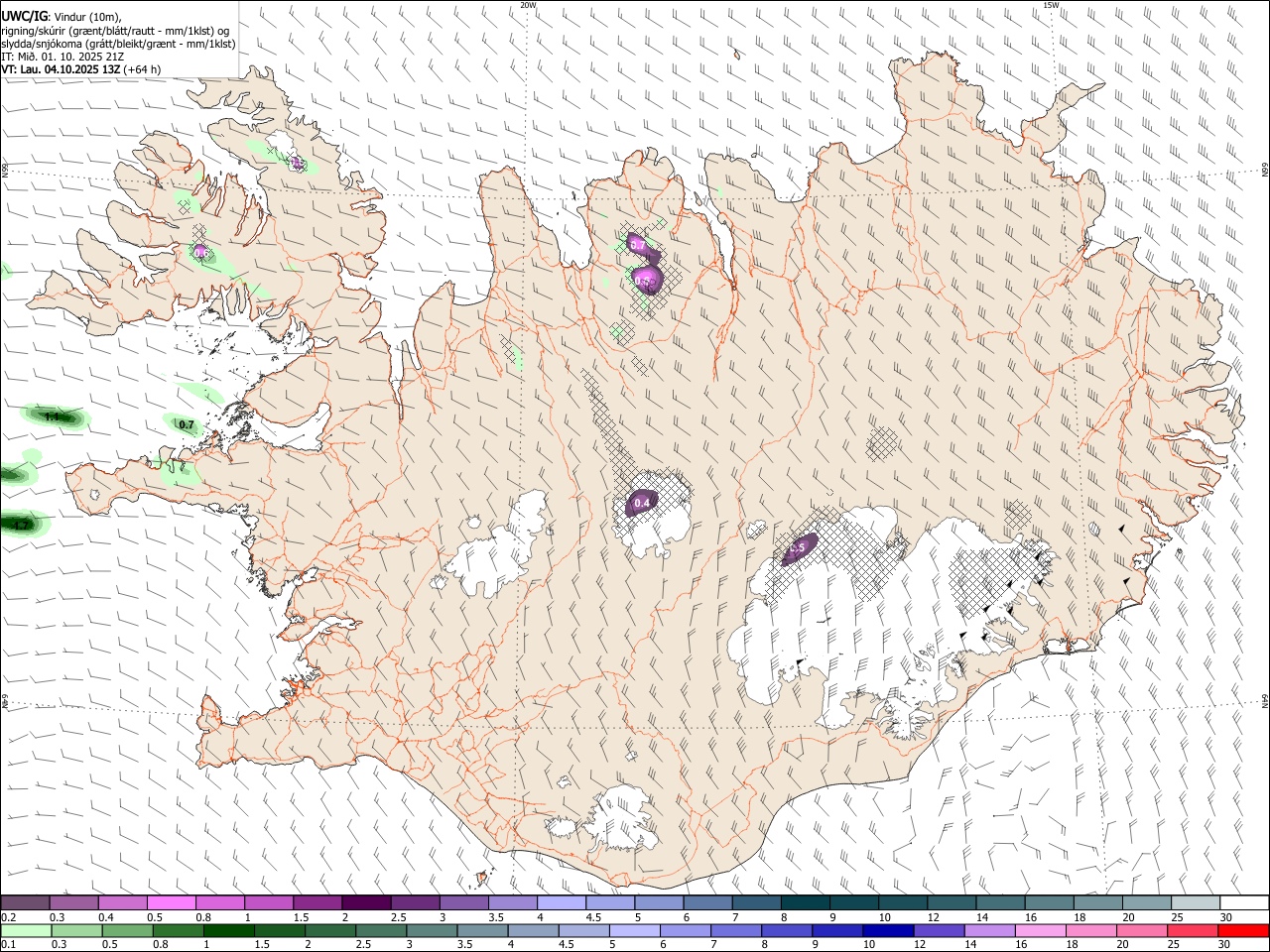Screen dimensions: 1270x952
Task: Pick the light green rain swatch starting at 0.1
Action: point(26,931)
